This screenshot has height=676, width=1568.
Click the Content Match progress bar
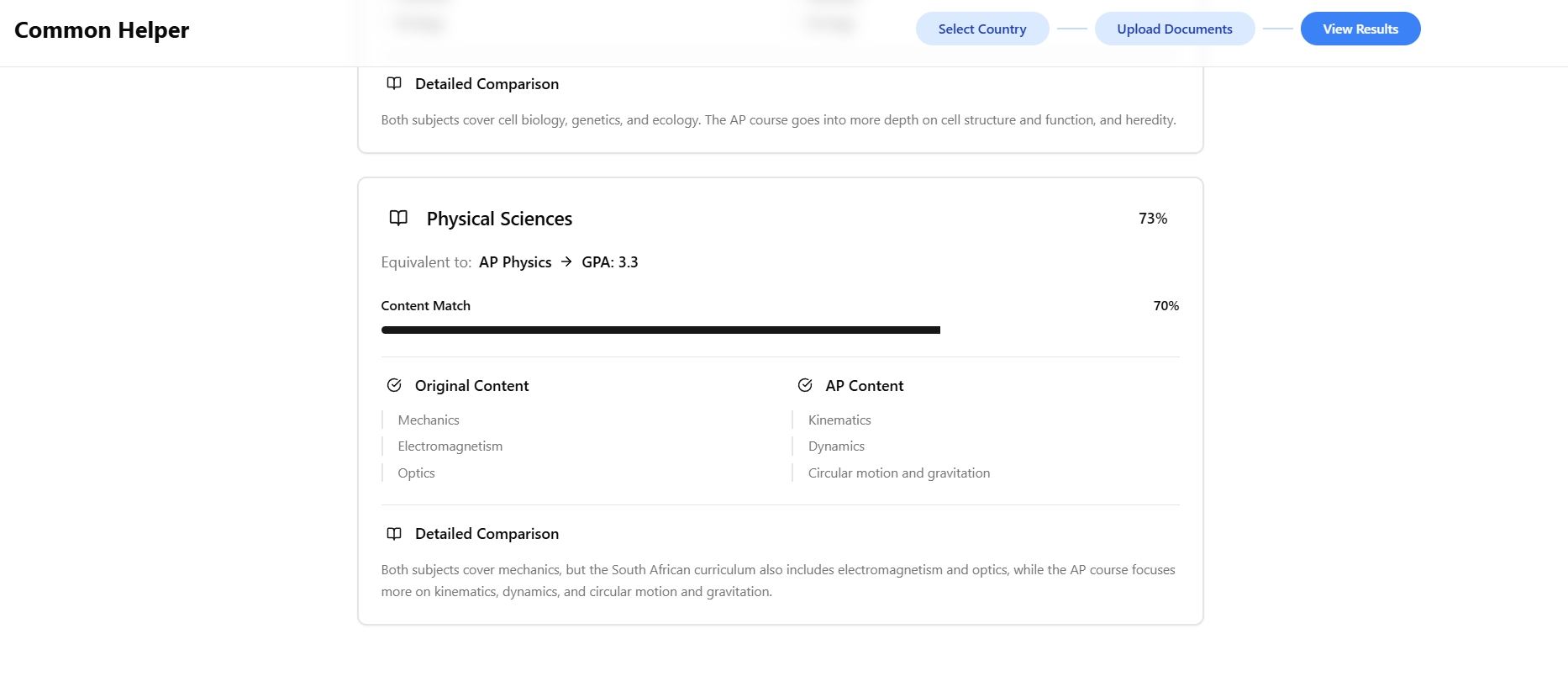tap(660, 330)
